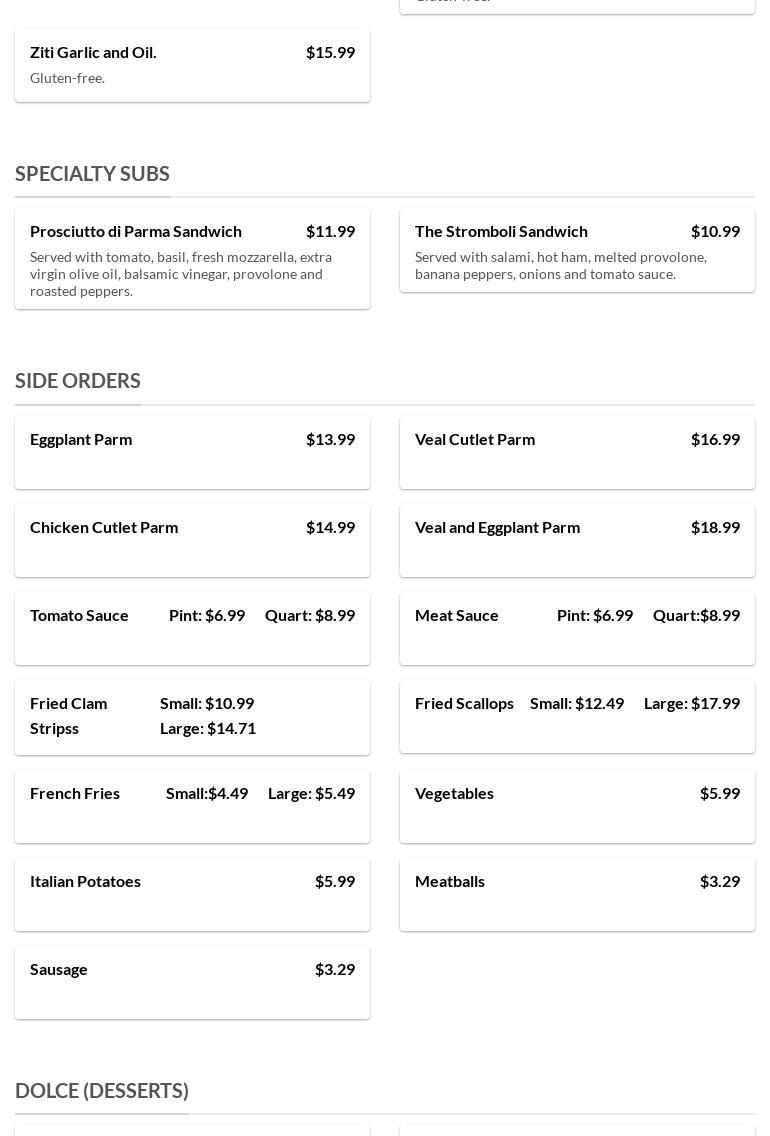This screenshot has height=1136, width=770.
Task: Add Eggplant Parm side order
Action: 192,452
